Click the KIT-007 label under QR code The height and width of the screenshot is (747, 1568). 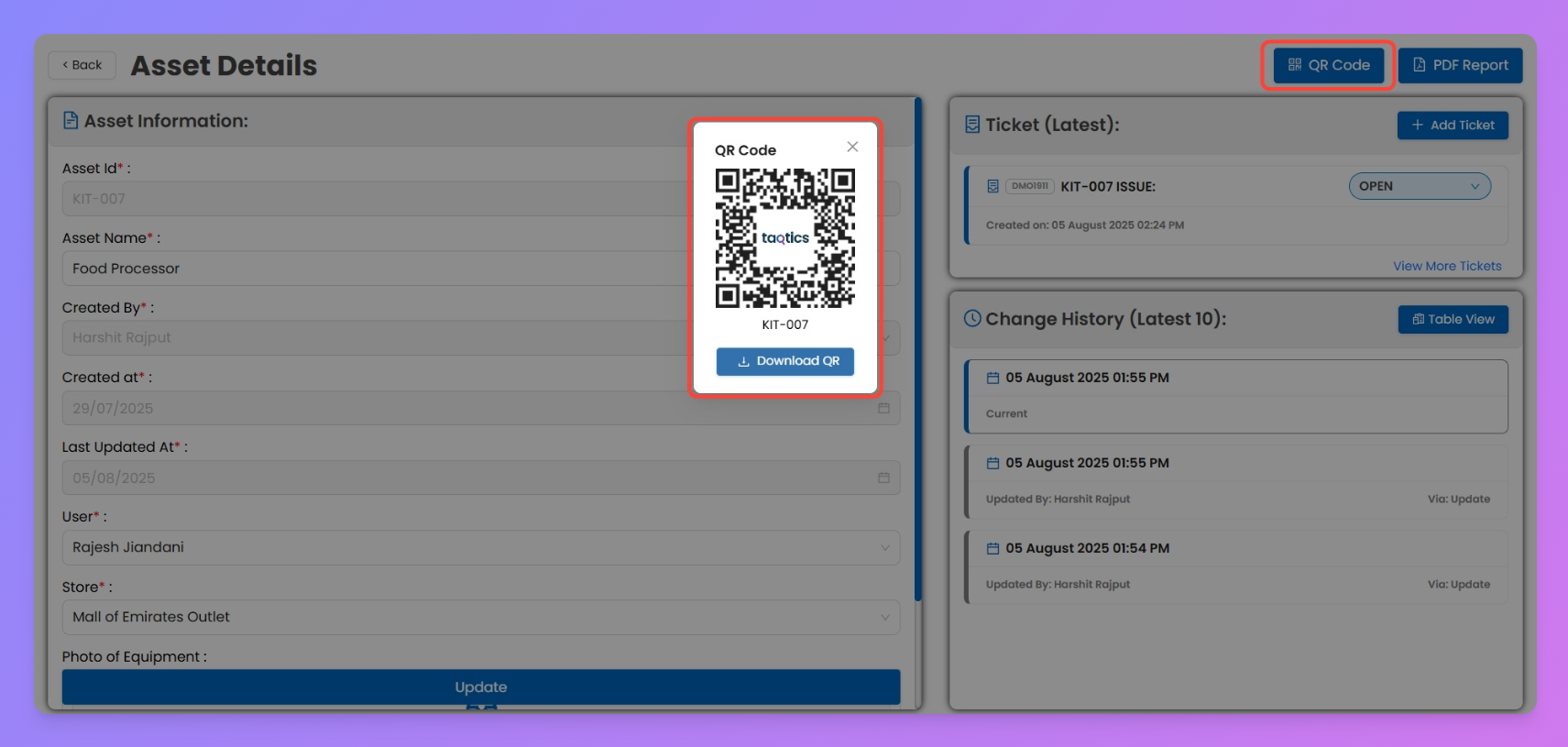[x=785, y=324]
